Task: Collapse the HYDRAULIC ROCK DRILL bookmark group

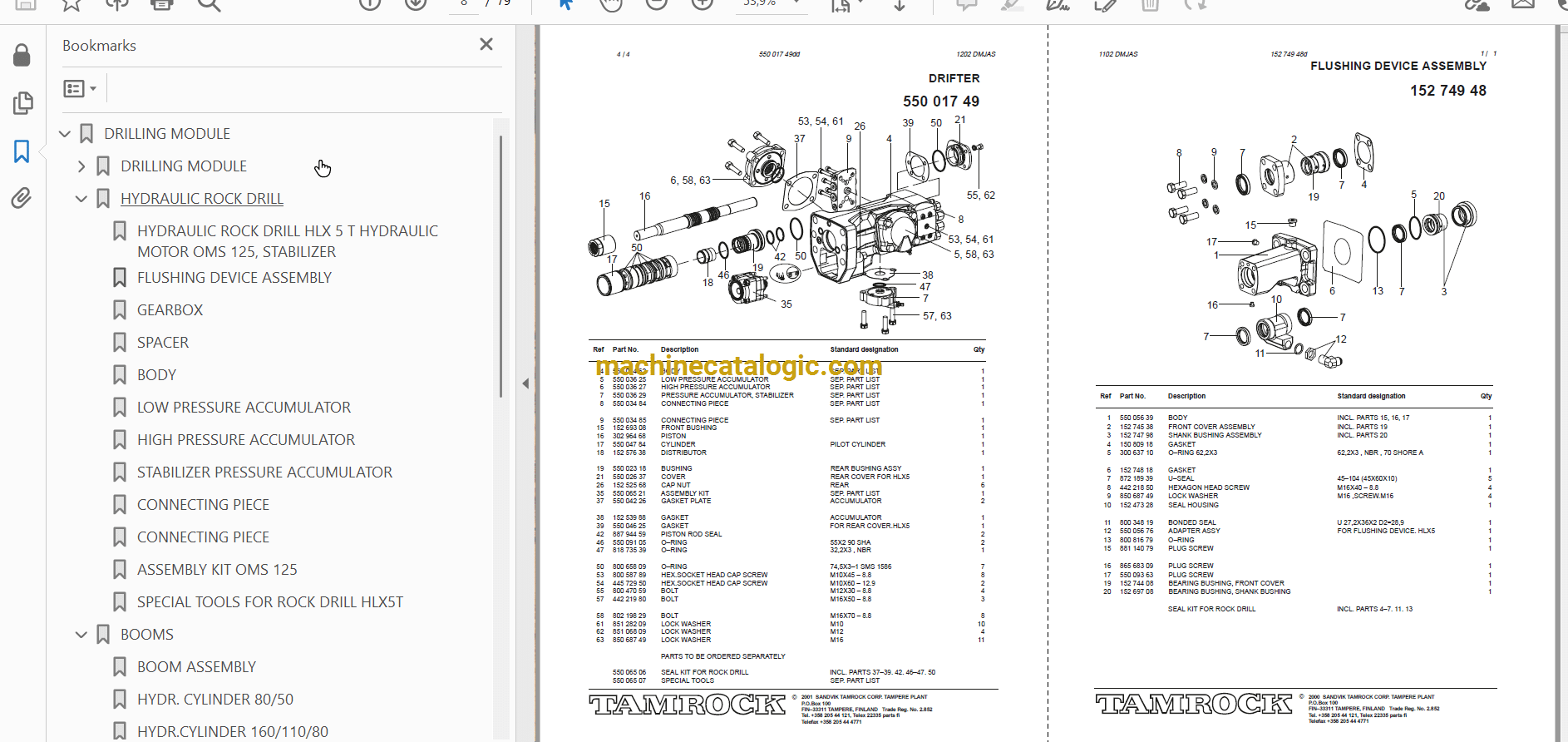Action: [x=81, y=199]
